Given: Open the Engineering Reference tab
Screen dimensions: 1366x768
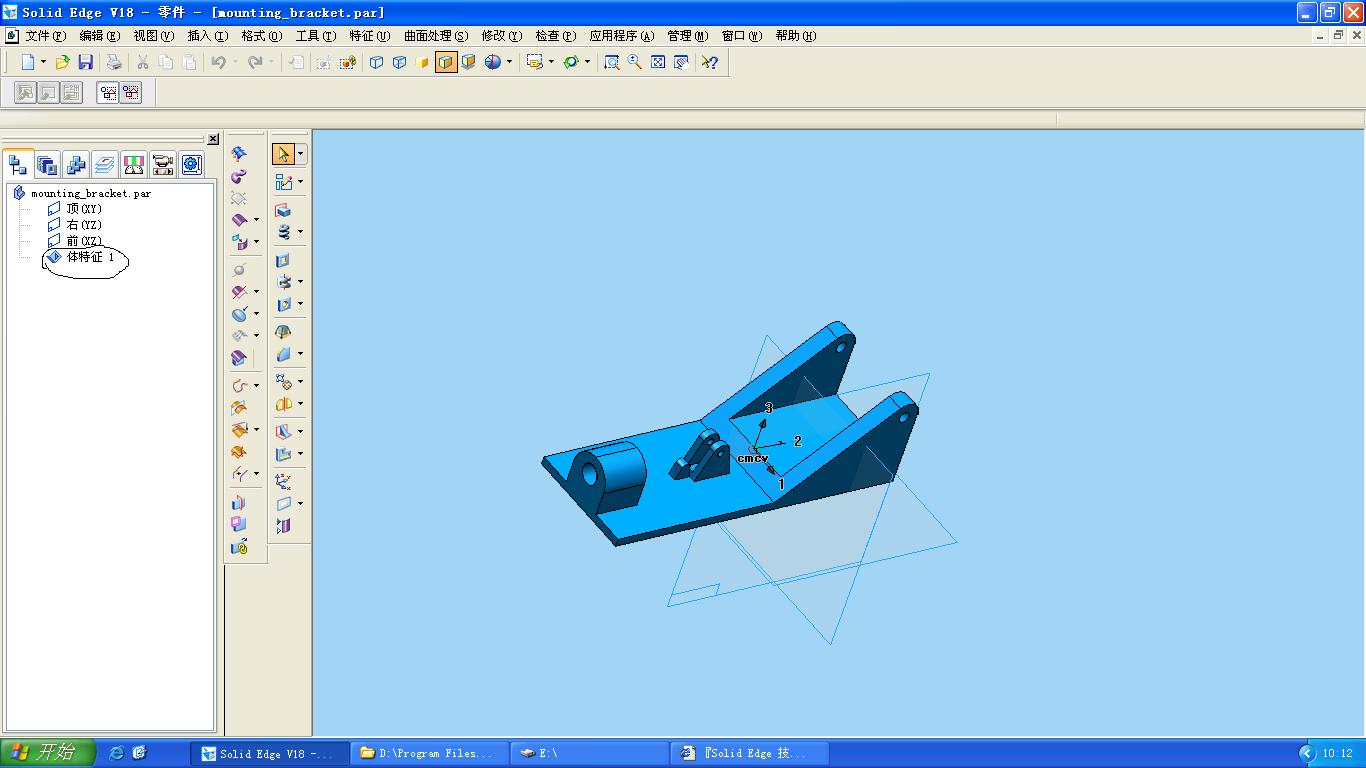Looking at the screenshot, I should coord(191,164).
